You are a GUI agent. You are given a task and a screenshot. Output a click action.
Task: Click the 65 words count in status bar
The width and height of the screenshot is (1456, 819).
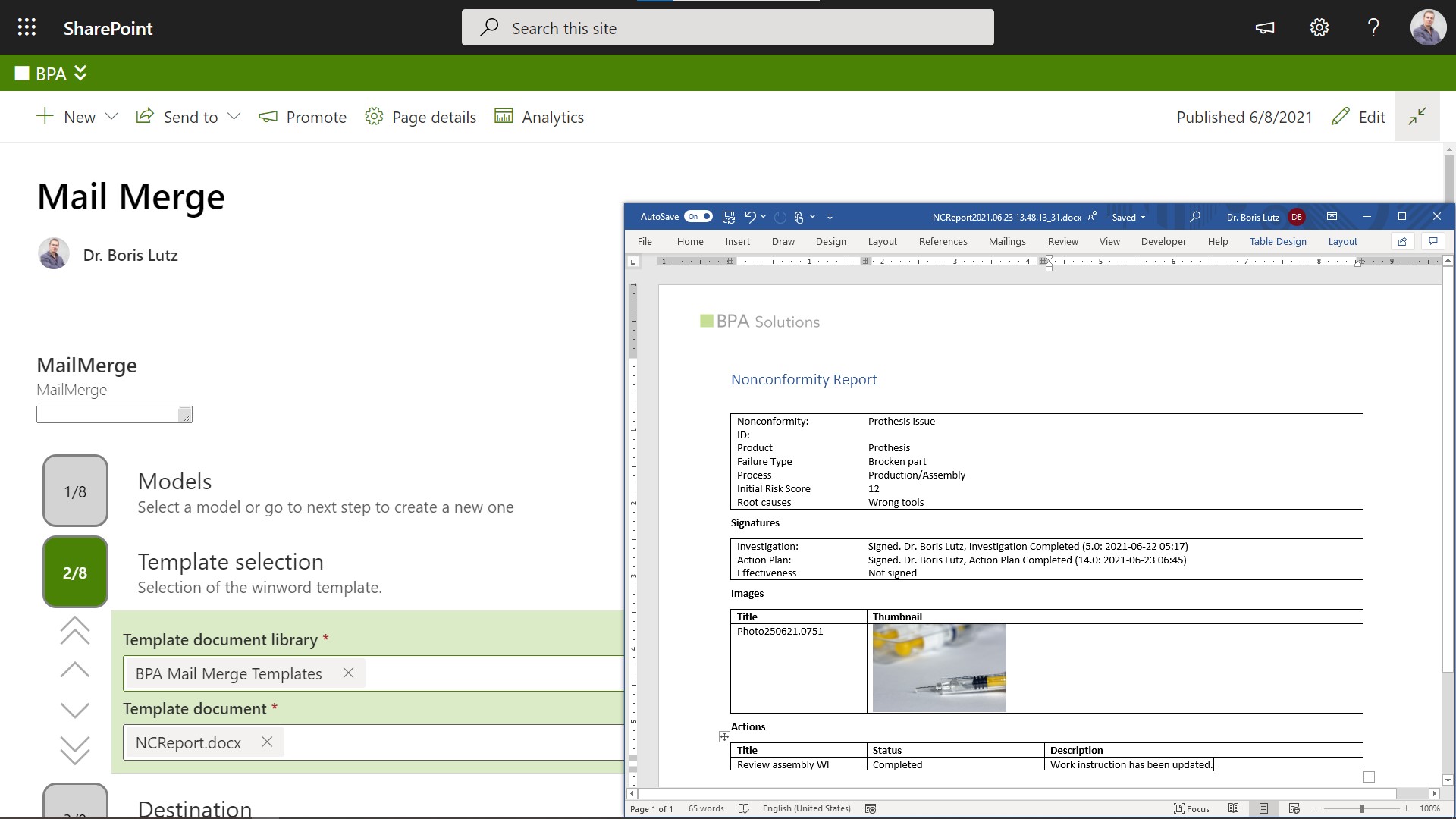pyautogui.click(x=706, y=808)
